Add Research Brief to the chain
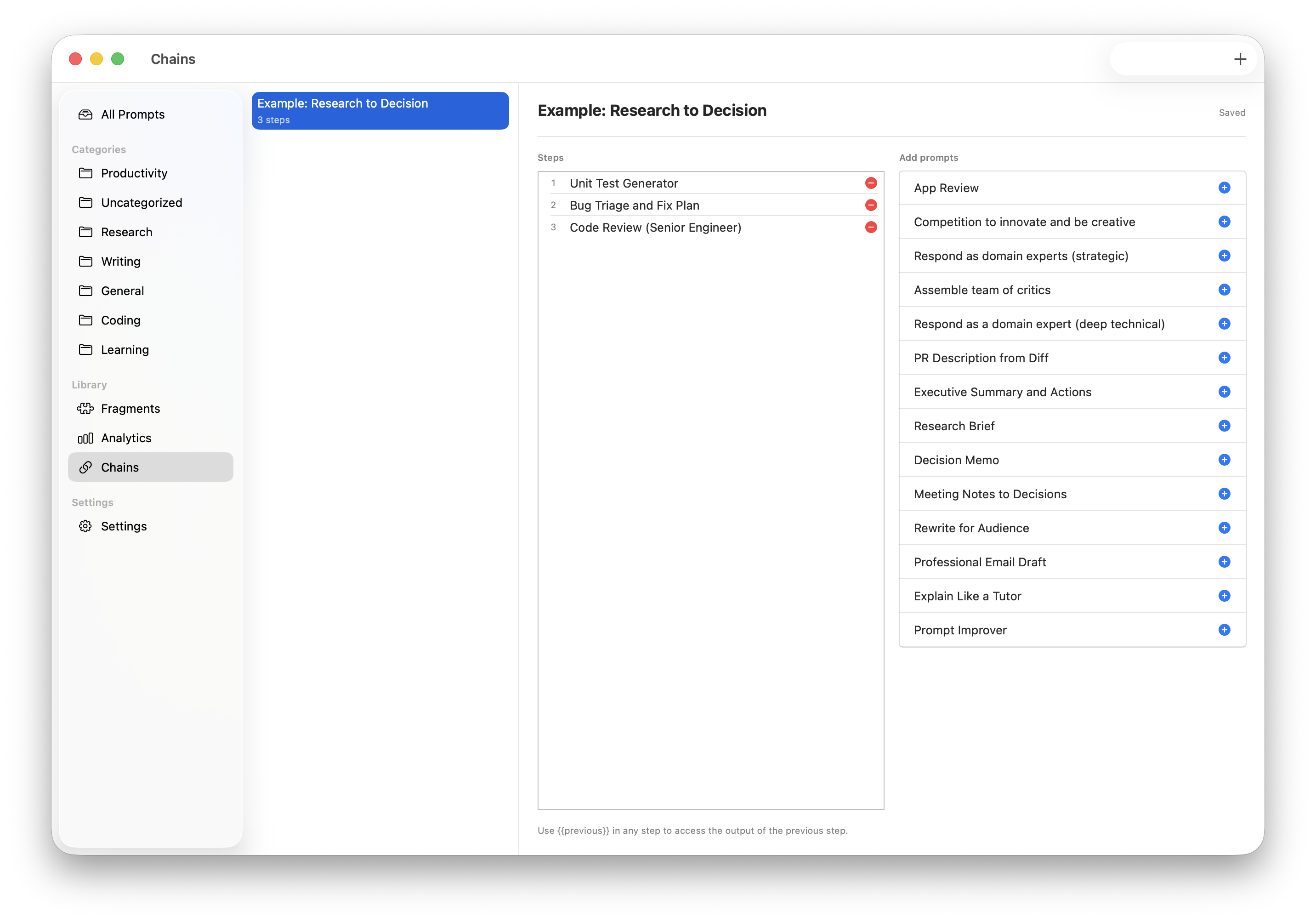The height and width of the screenshot is (923, 1316). coord(1224,425)
